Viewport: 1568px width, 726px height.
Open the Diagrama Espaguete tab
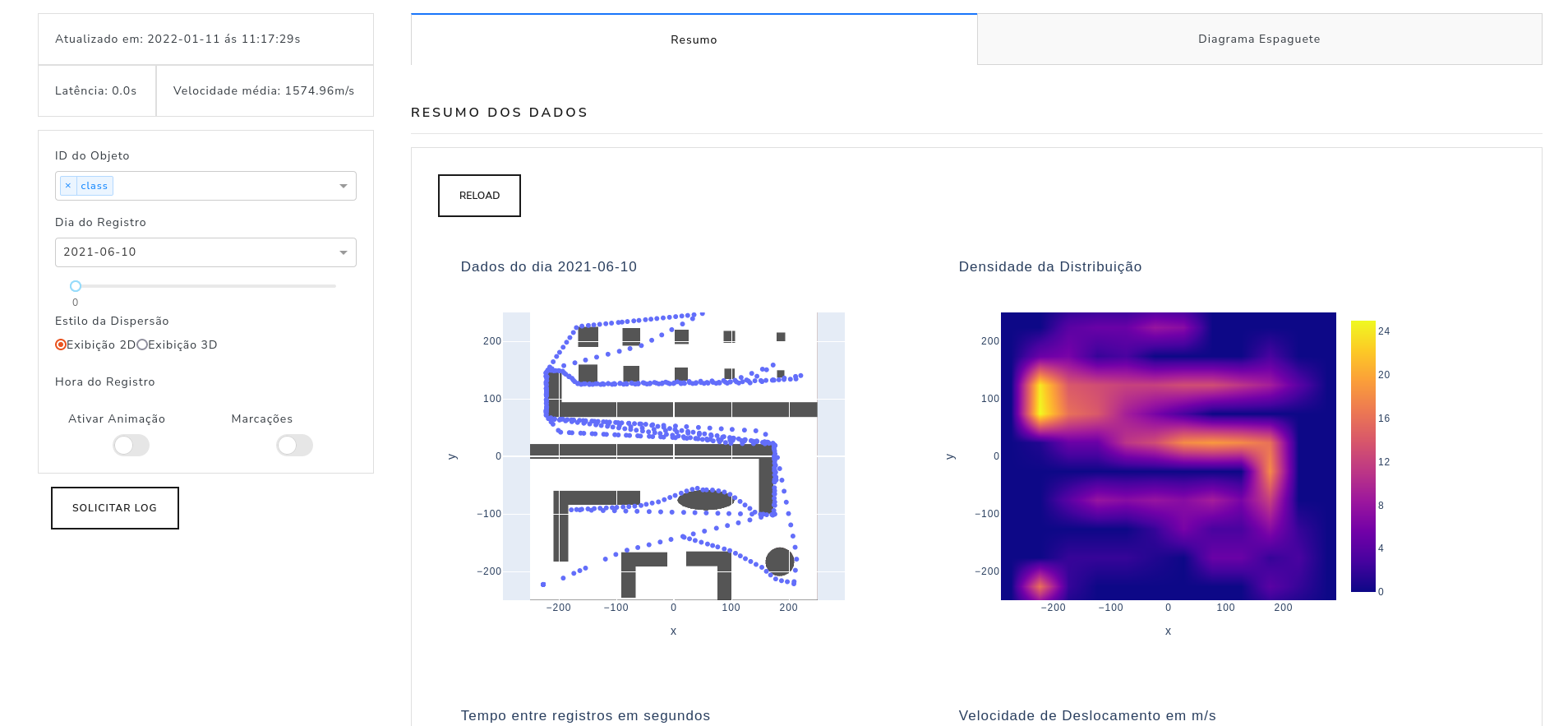tap(1258, 39)
